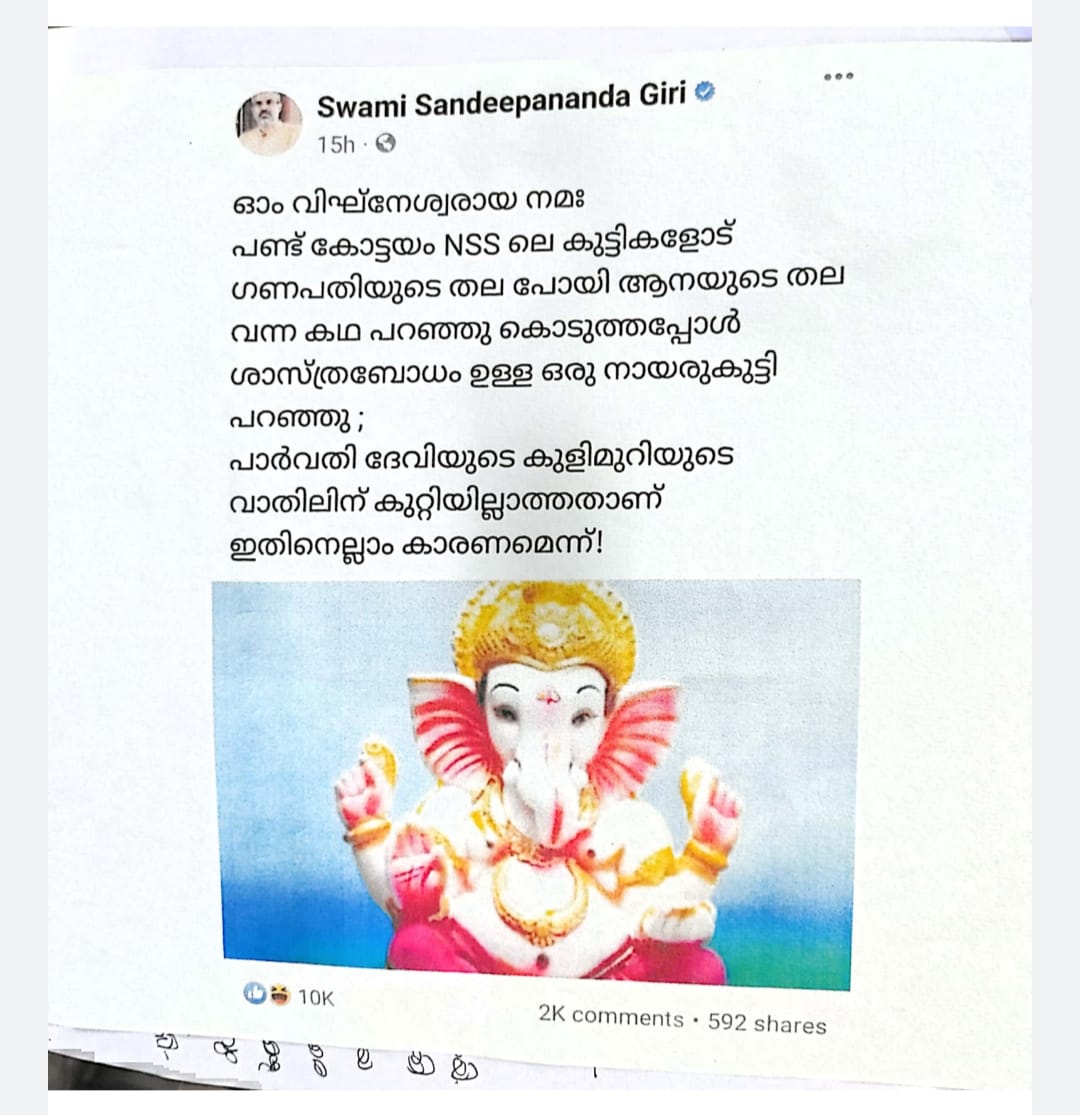Click the 15h post timestamp
This screenshot has height=1115, width=1080.
tap(336, 145)
